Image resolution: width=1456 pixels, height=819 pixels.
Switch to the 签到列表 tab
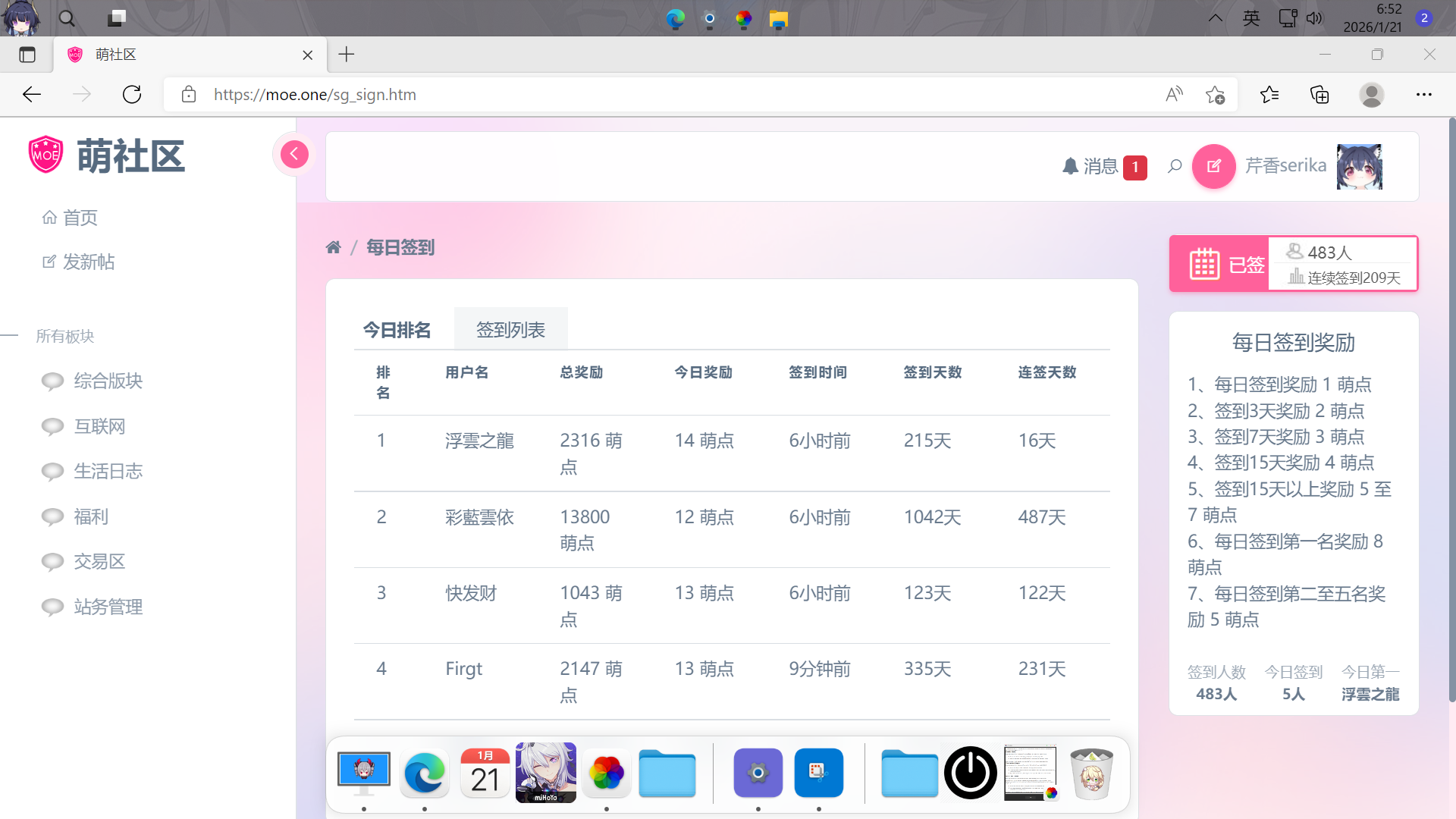pos(510,330)
